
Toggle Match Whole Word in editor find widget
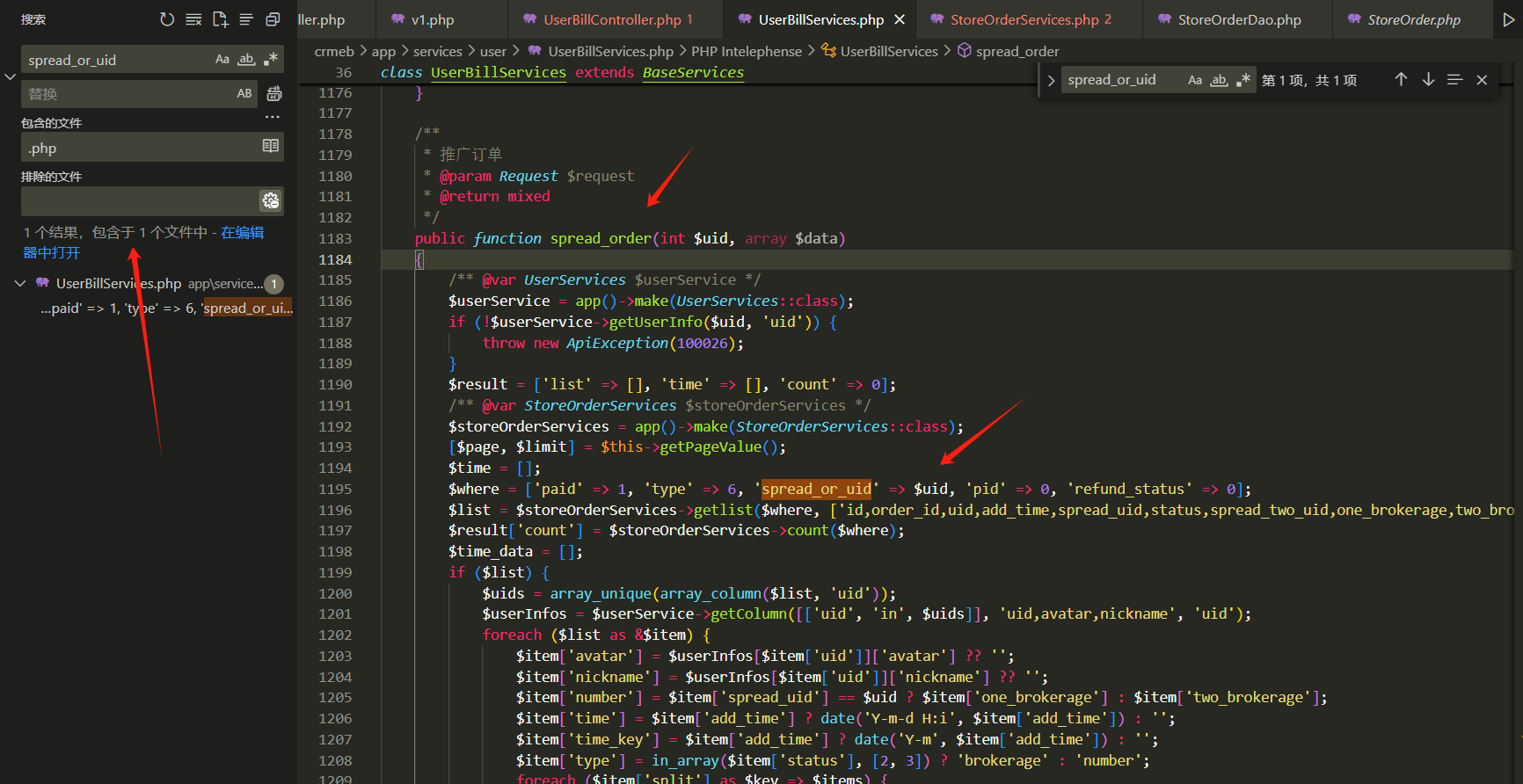(1219, 80)
